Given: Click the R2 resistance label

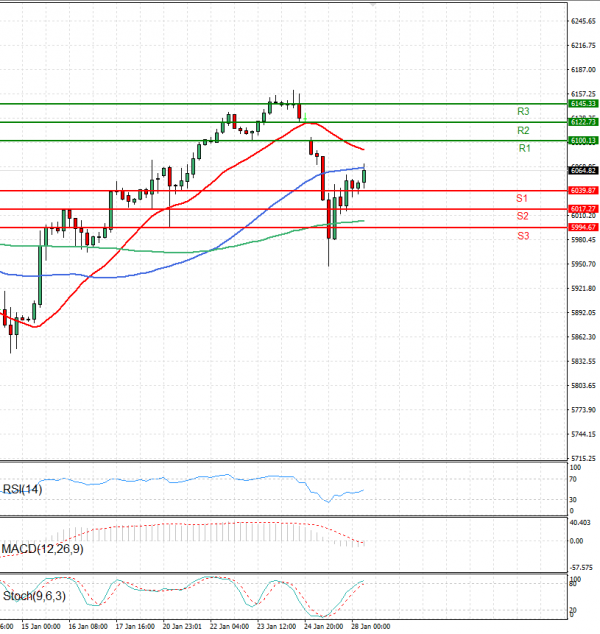Looking at the screenshot, I should tap(523, 130).
